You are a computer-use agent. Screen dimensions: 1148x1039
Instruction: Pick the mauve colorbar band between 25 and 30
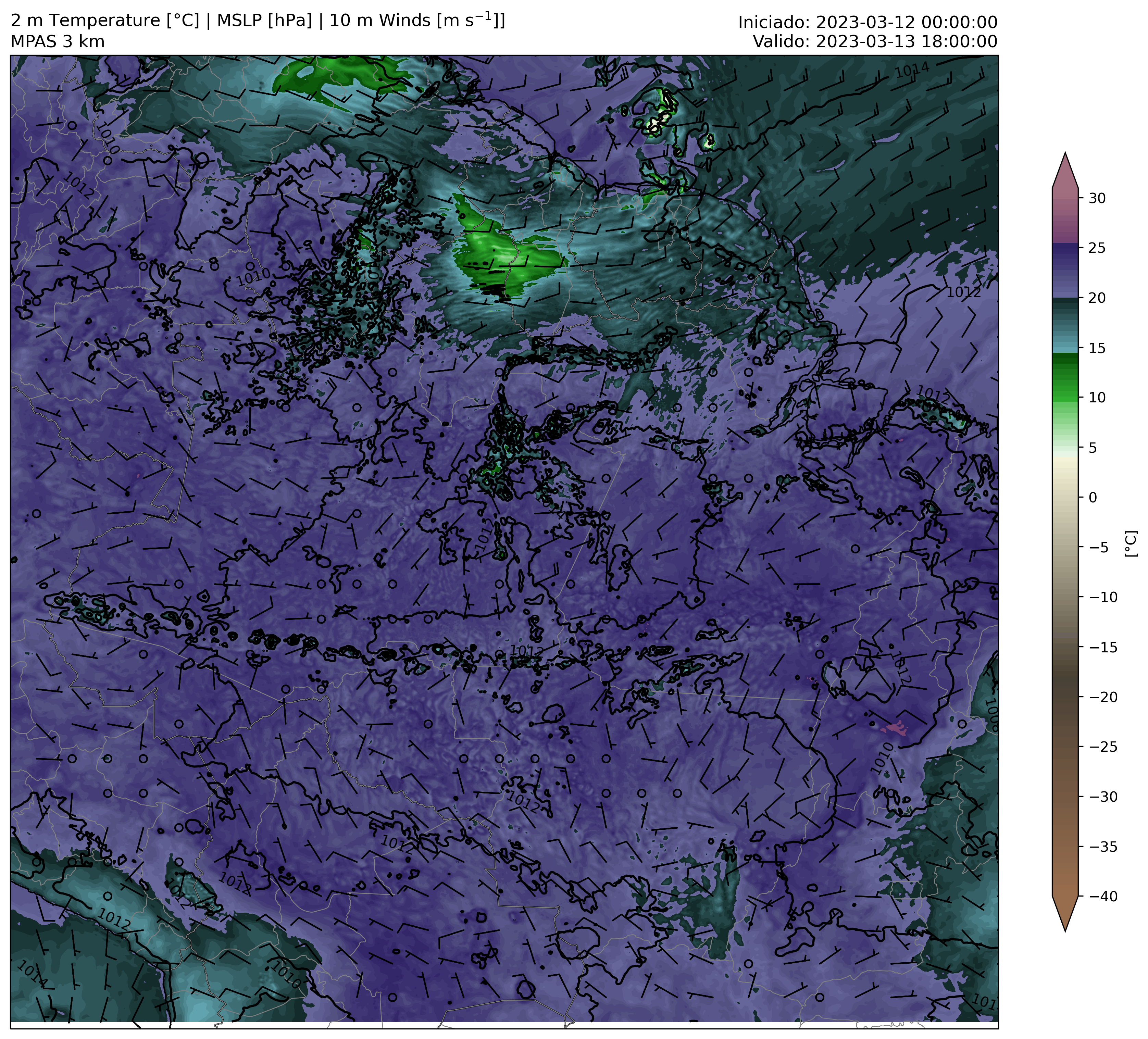pos(1065,221)
